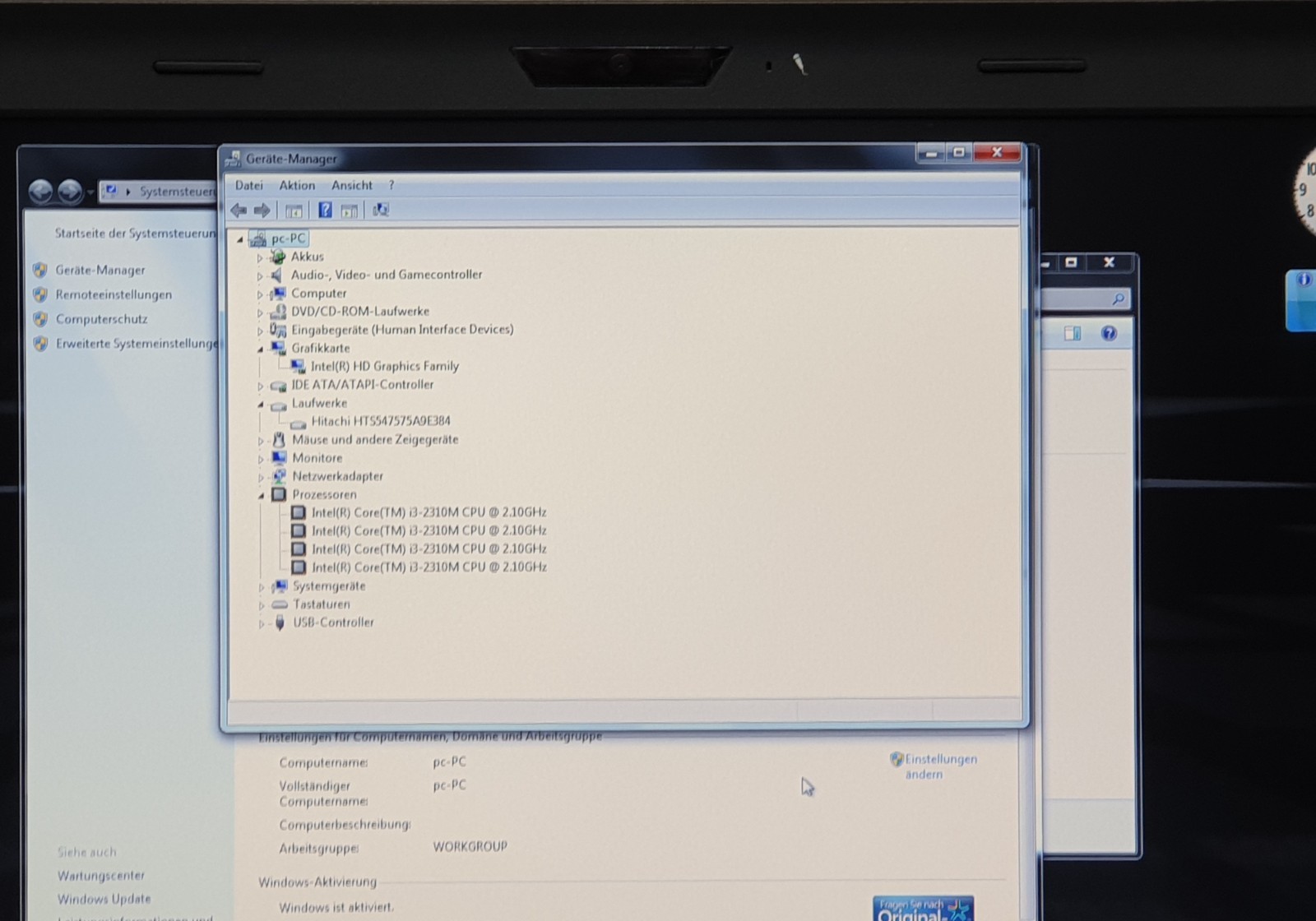Screen dimensions: 1316x921
Task: Open the Remoteeinstellungen link
Action: (114, 294)
